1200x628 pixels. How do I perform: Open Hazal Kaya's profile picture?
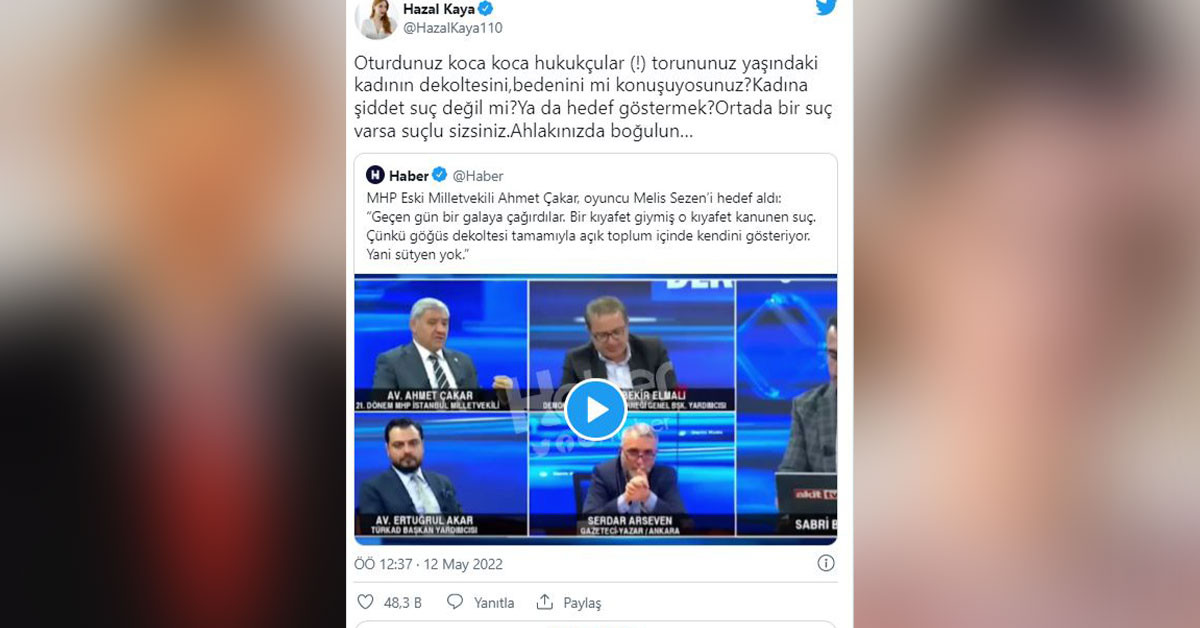click(376, 18)
